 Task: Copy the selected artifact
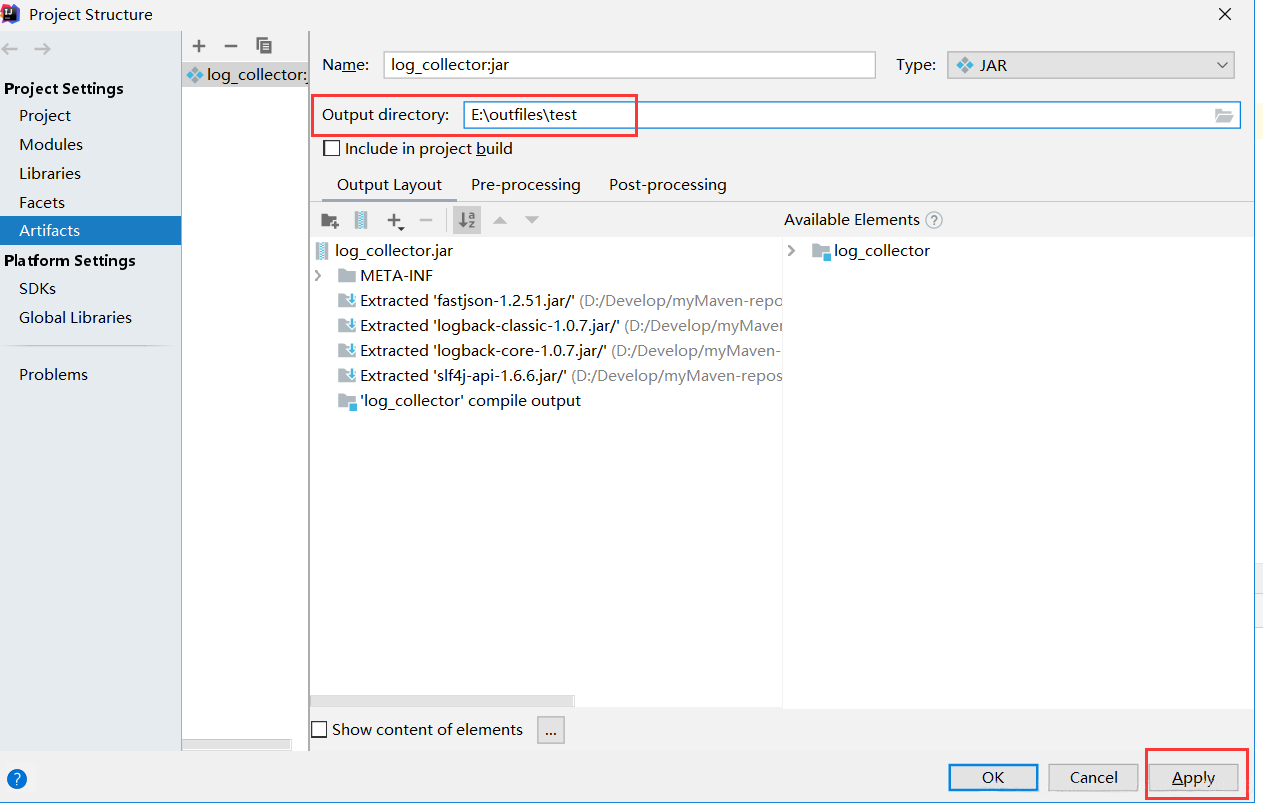click(264, 46)
